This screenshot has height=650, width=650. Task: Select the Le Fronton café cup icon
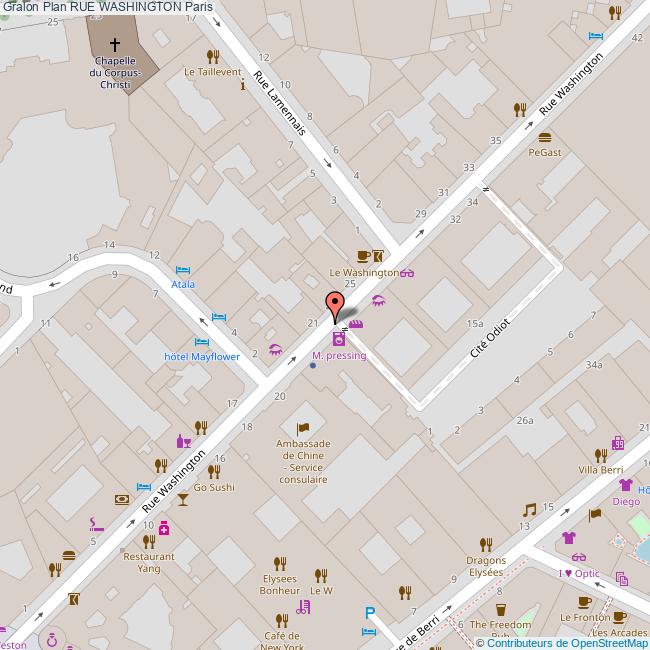point(586,601)
